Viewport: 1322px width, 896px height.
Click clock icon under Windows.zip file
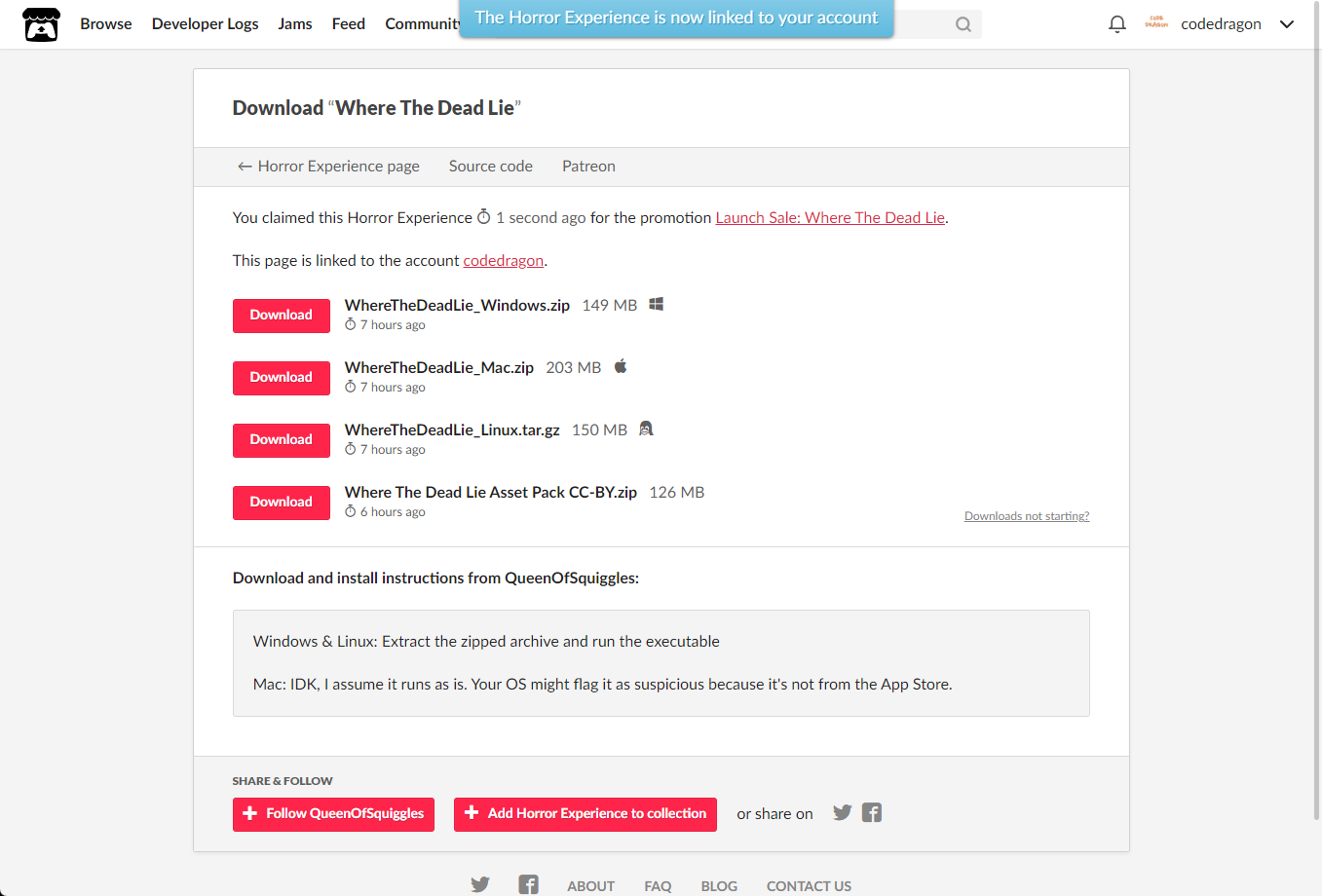(x=351, y=325)
